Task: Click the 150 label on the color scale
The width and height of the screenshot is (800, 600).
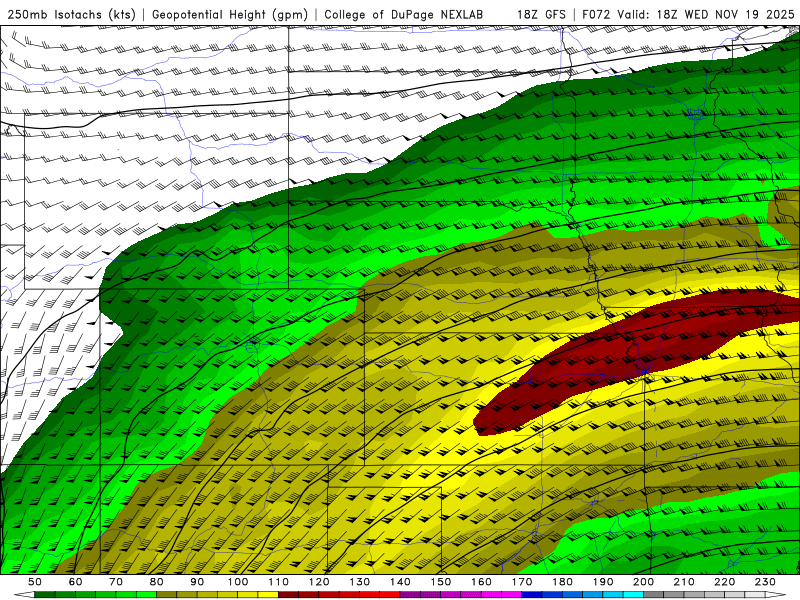Action: point(441,582)
